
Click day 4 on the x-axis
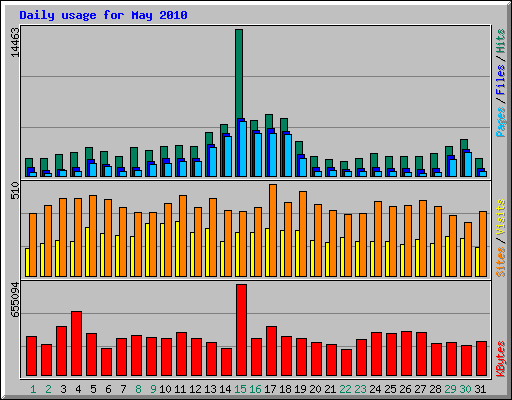(x=78, y=389)
